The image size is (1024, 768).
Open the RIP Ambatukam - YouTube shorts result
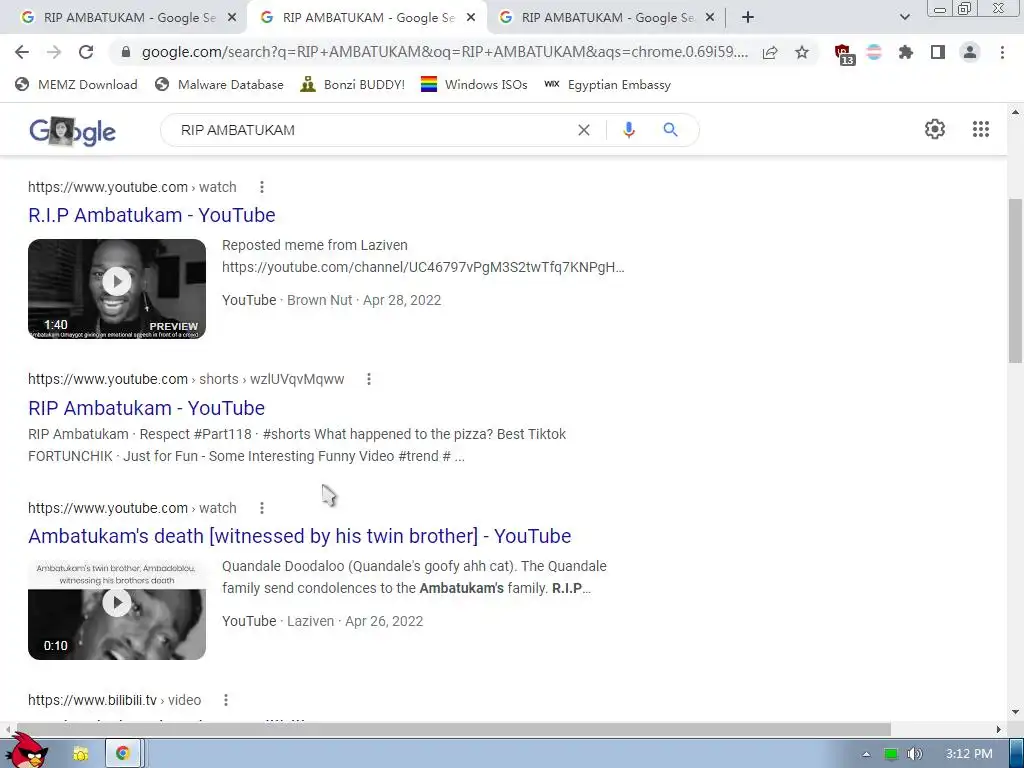coord(146,408)
